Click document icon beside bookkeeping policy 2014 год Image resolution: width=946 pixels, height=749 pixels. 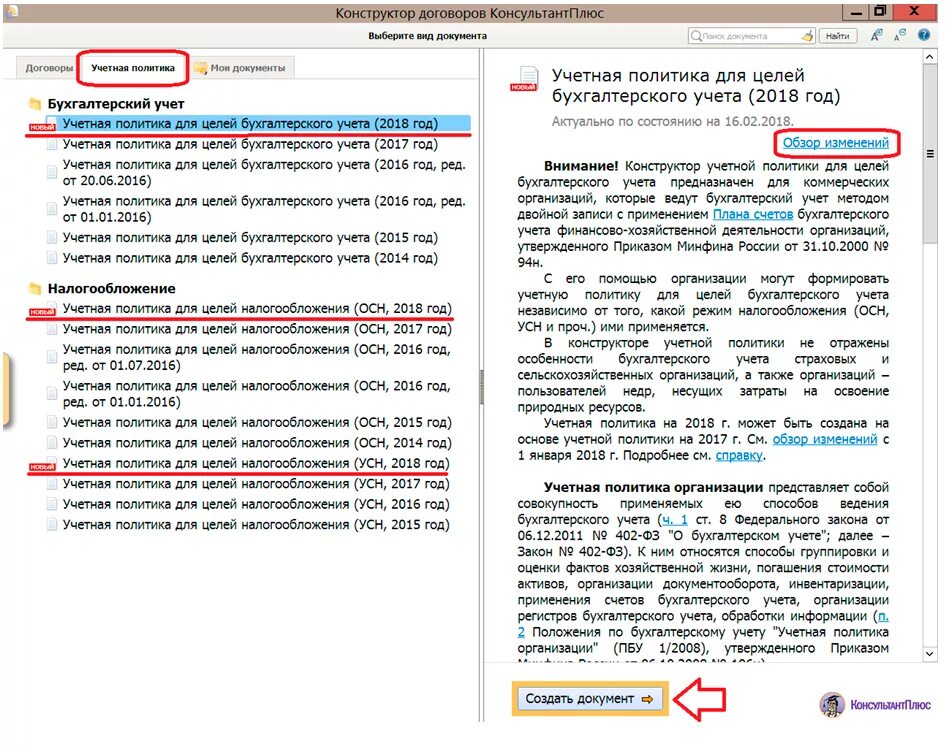(52, 258)
